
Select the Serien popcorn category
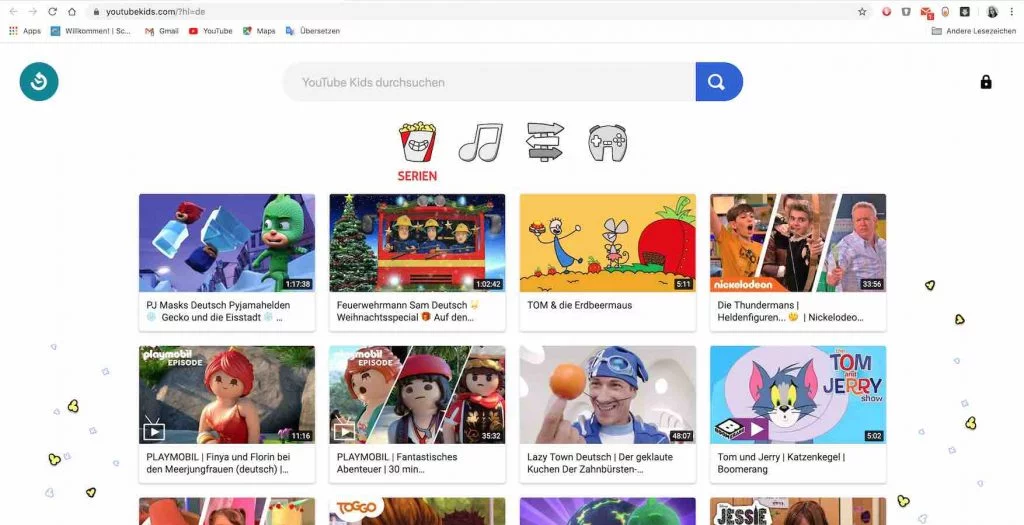pyautogui.click(x=417, y=151)
